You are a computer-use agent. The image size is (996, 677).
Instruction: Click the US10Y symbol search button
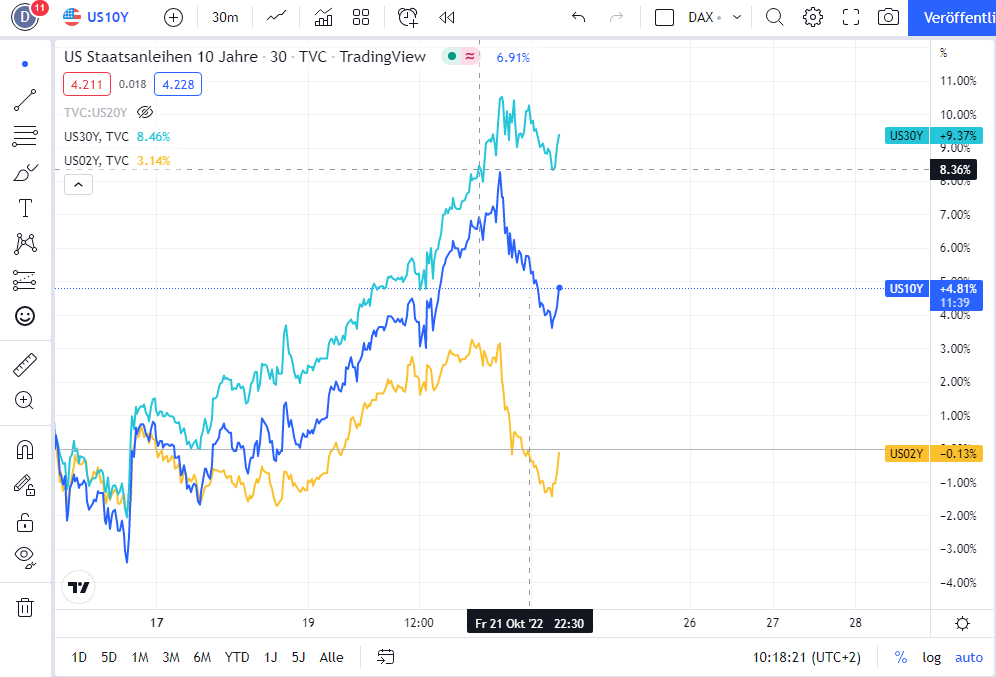pos(98,17)
